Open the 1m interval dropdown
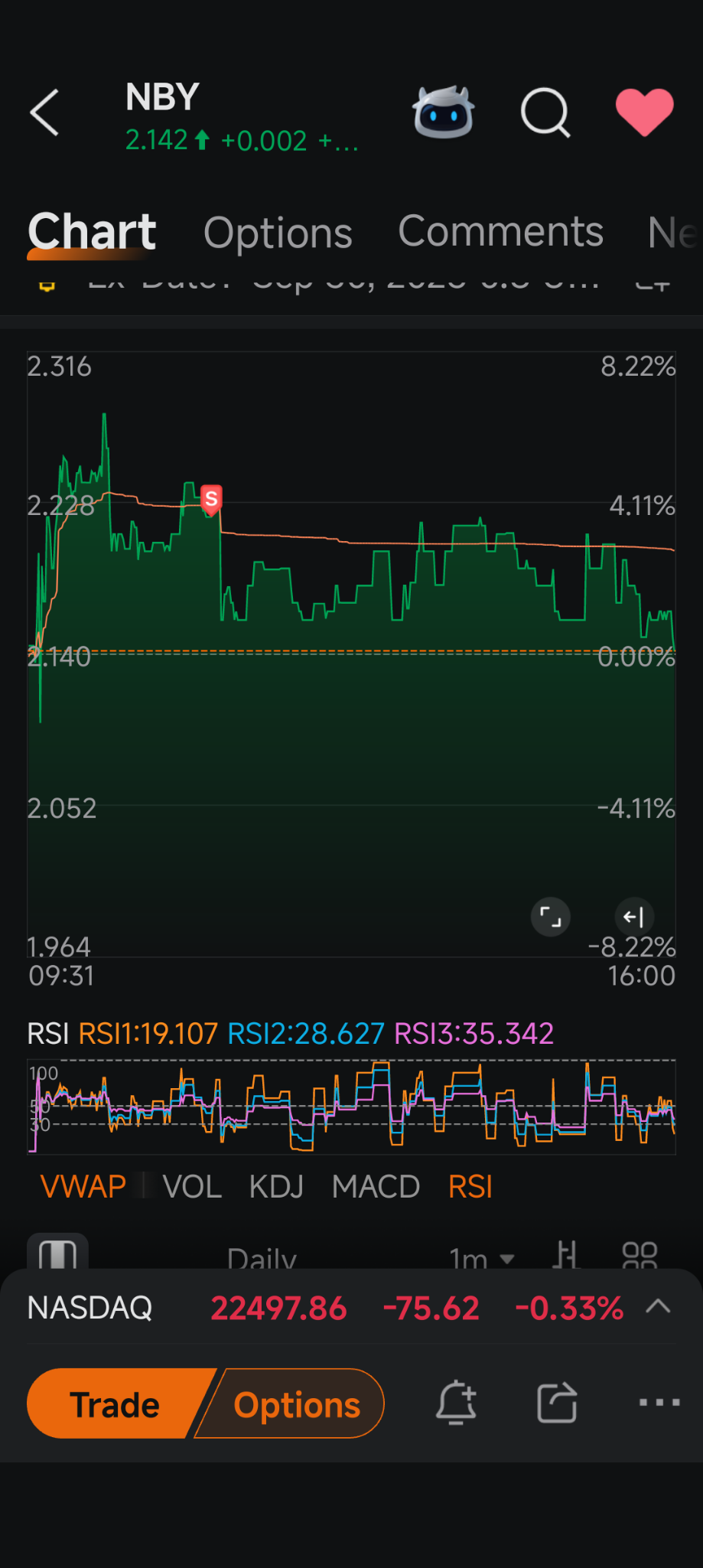 (481, 1257)
